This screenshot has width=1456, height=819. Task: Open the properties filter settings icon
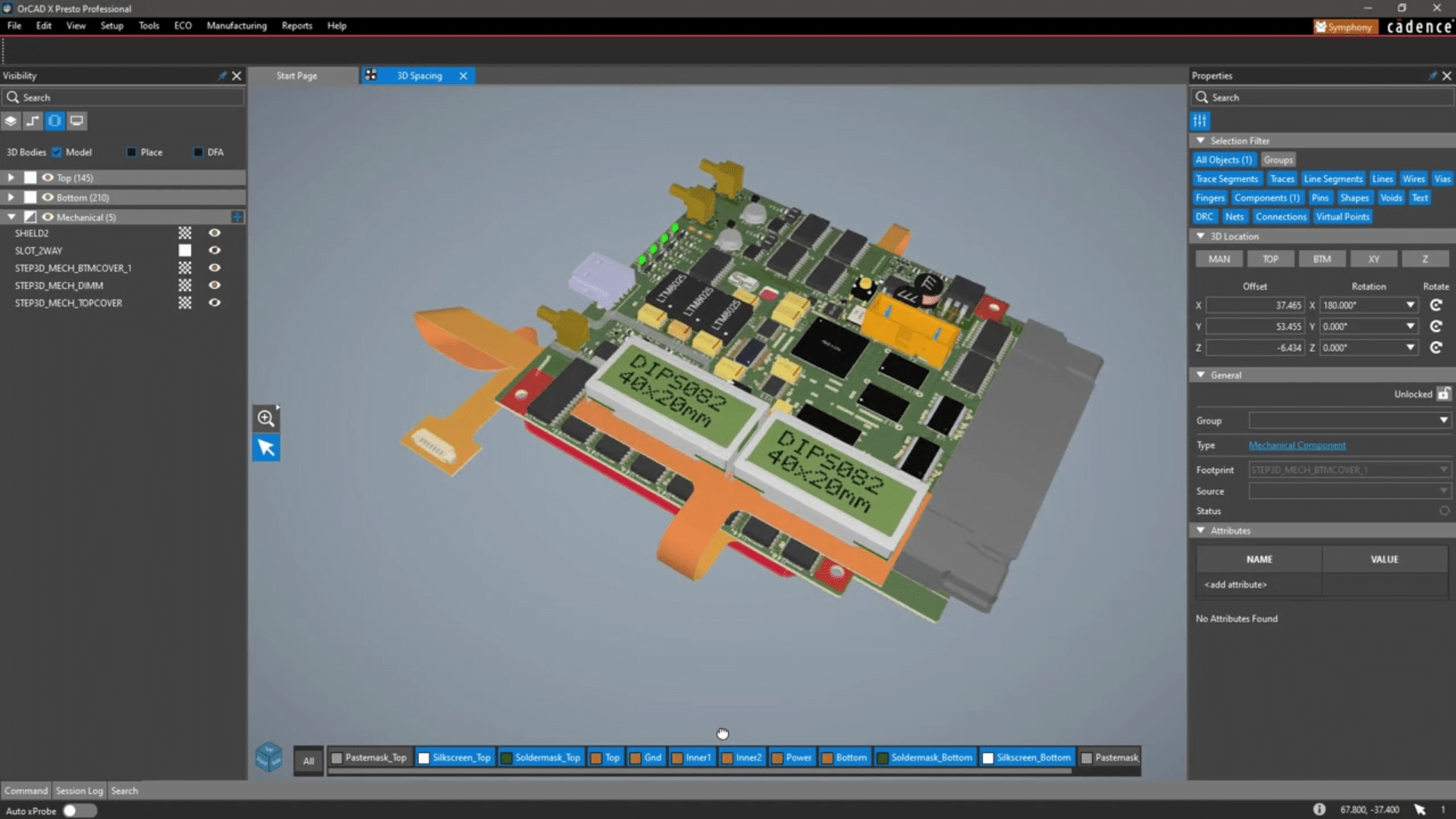(x=1200, y=121)
